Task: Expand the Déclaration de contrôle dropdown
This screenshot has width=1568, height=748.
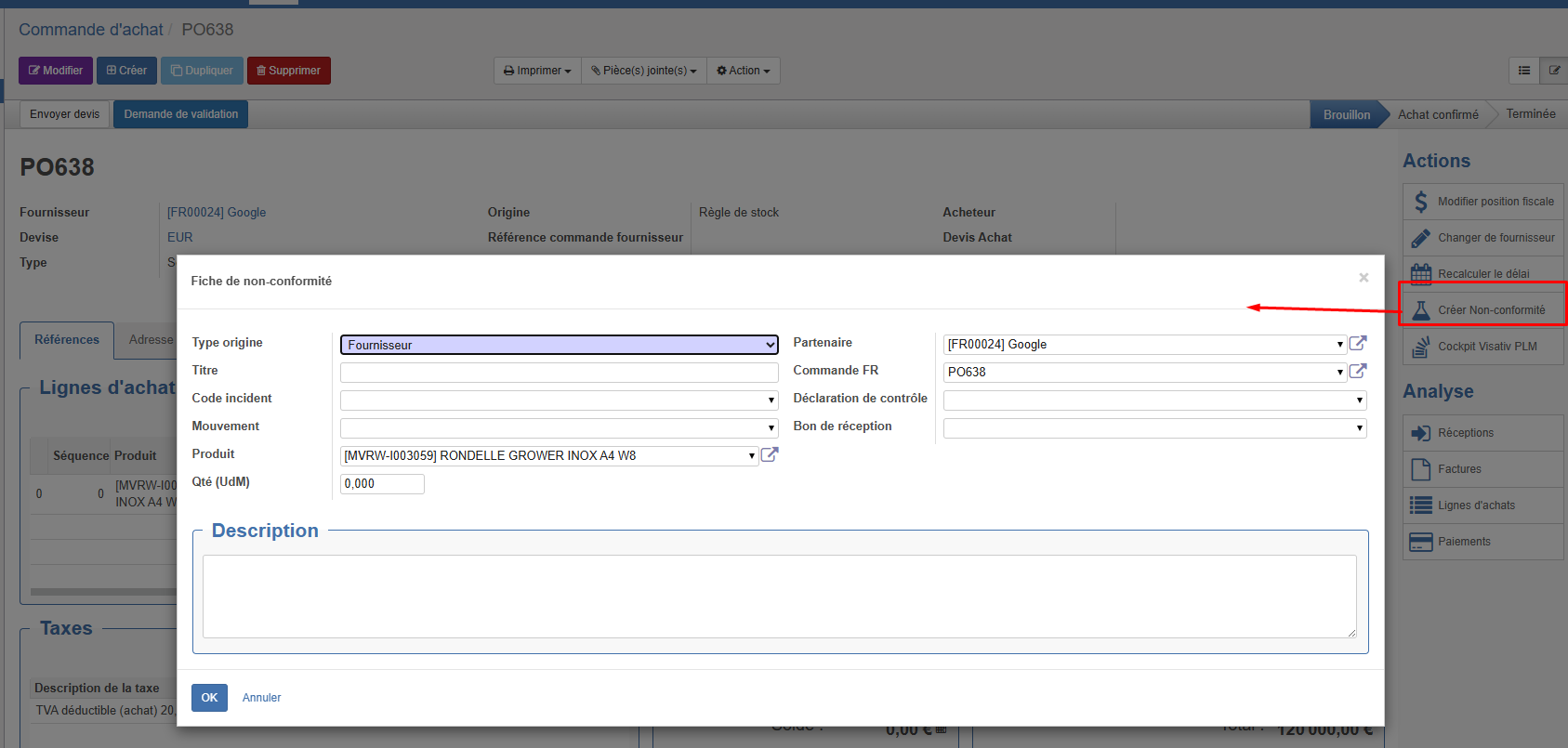Action: pos(1154,400)
